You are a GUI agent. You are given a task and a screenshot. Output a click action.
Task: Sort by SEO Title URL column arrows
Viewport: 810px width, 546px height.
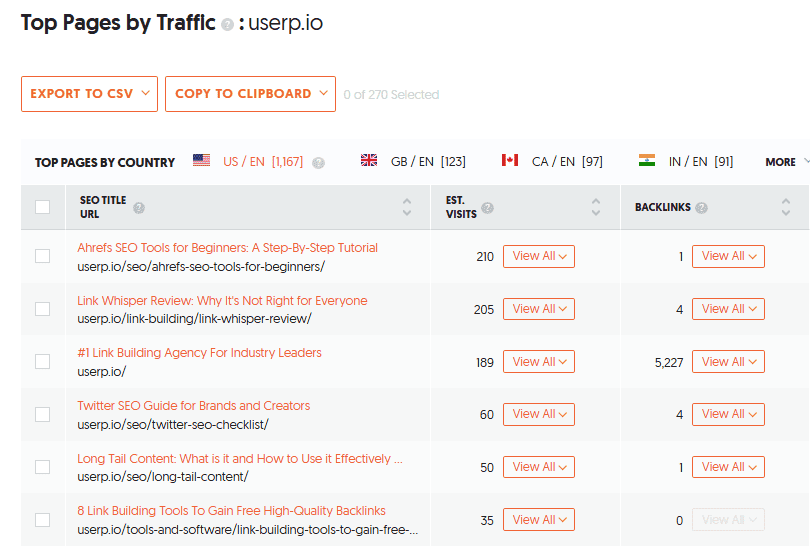click(x=407, y=207)
